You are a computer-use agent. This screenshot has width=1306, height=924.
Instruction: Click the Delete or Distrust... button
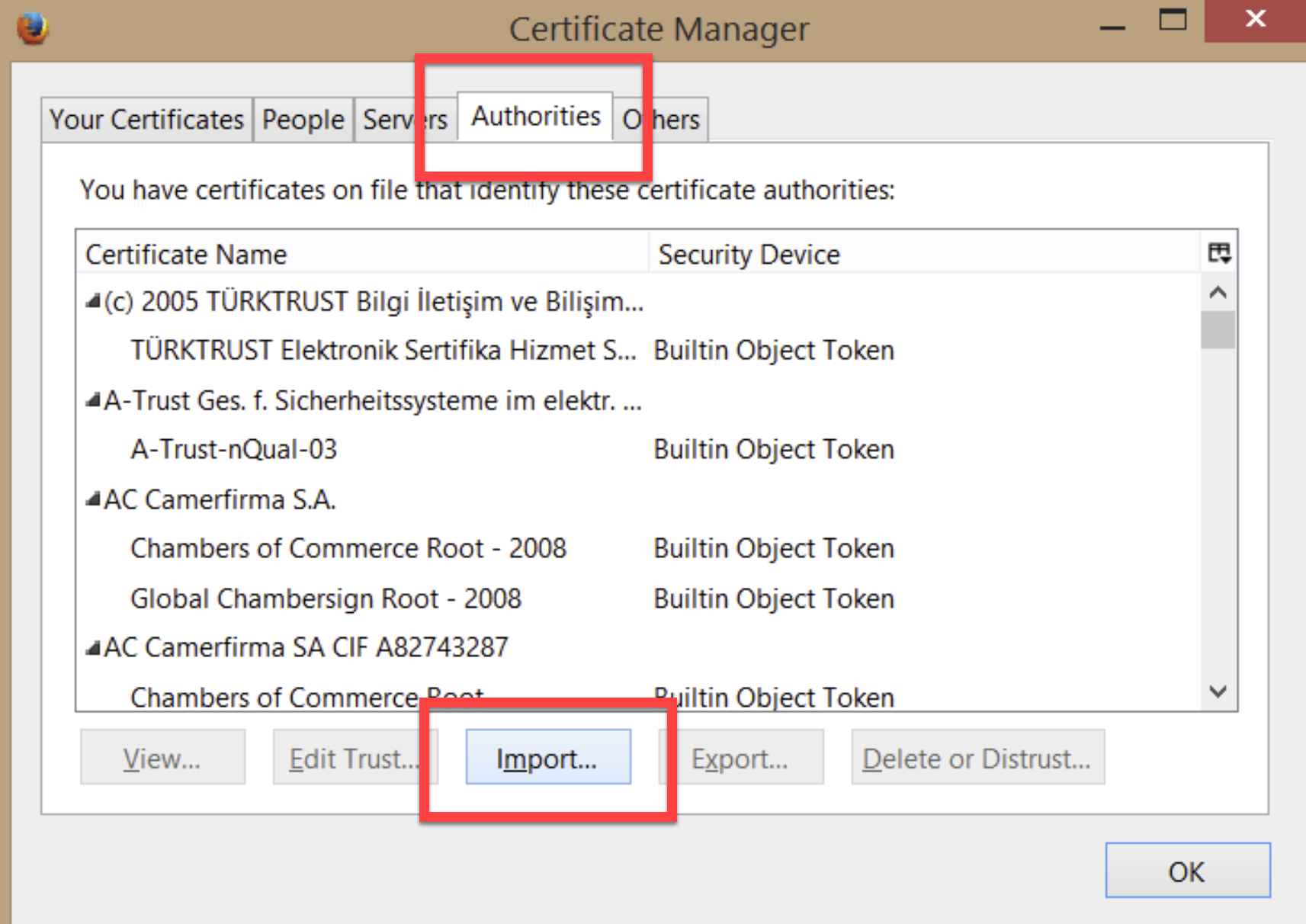[977, 758]
